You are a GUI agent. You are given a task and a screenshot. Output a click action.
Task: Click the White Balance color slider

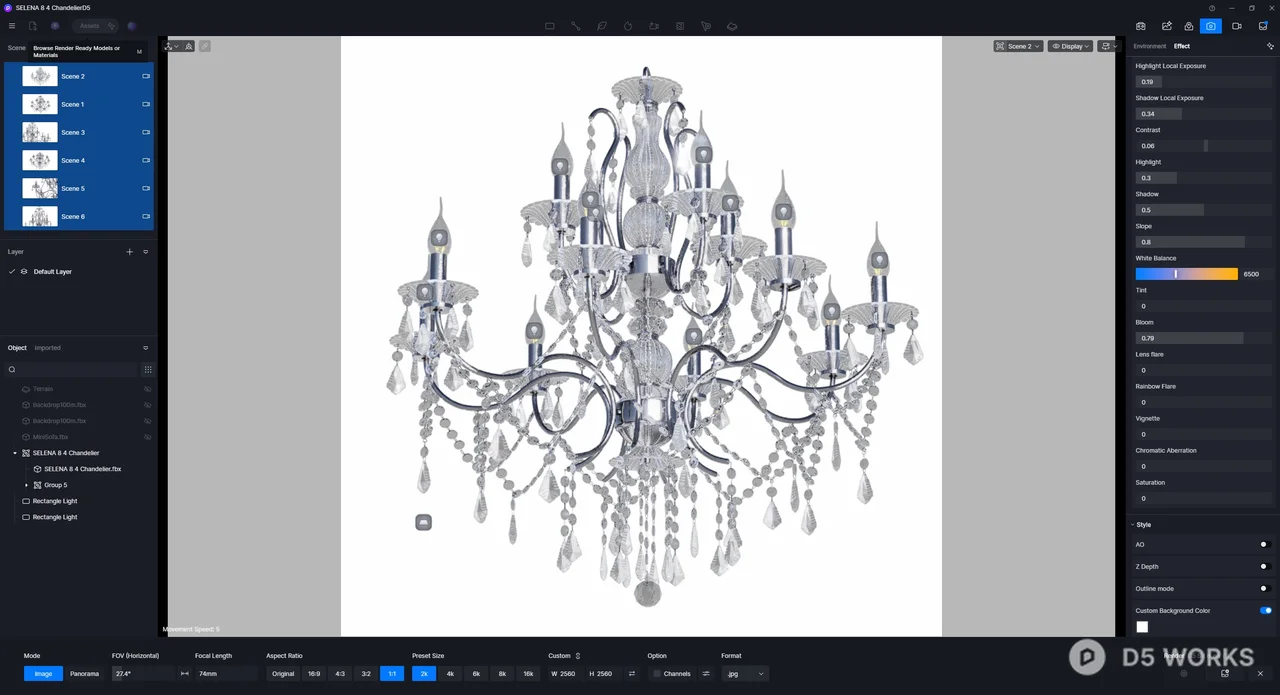pyautogui.click(x=1186, y=274)
